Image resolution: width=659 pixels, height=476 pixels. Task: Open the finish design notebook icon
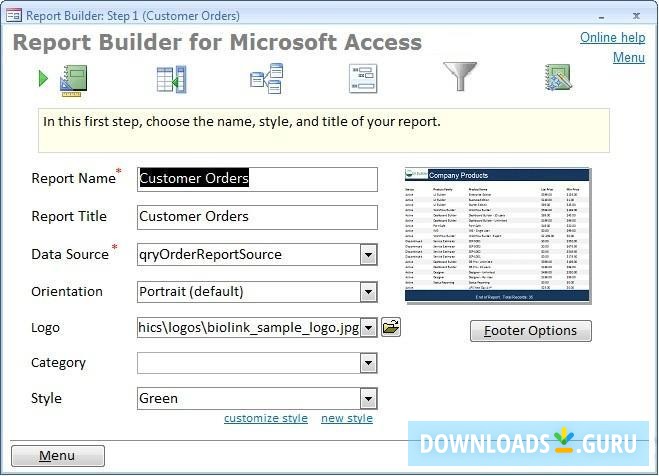tap(558, 78)
